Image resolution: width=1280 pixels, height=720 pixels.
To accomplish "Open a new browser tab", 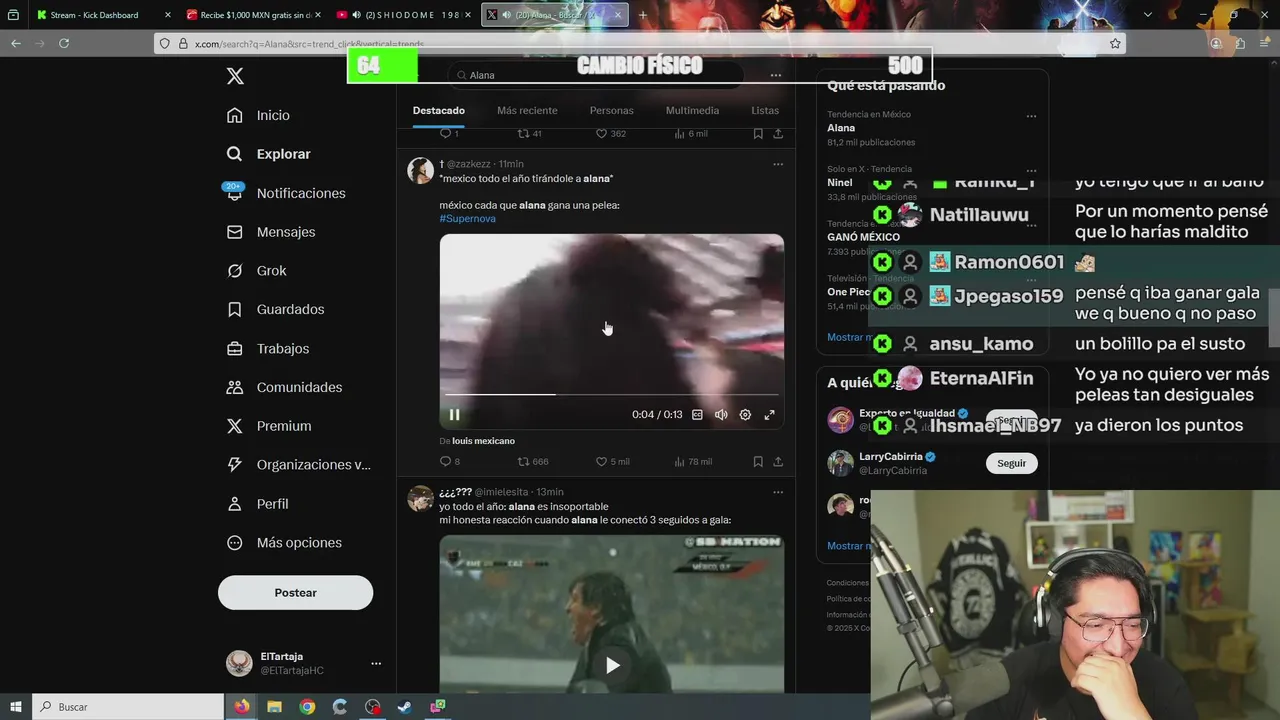I will [x=642, y=15].
